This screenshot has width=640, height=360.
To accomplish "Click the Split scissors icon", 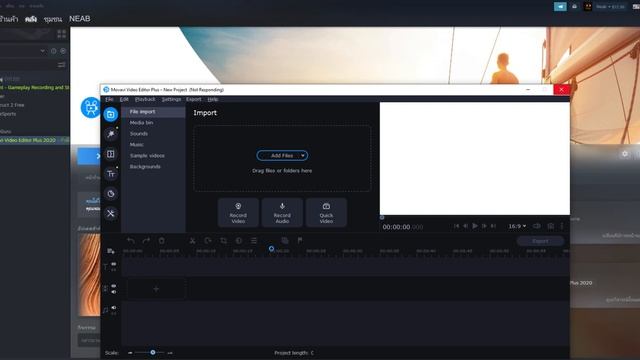I will 192,240.
